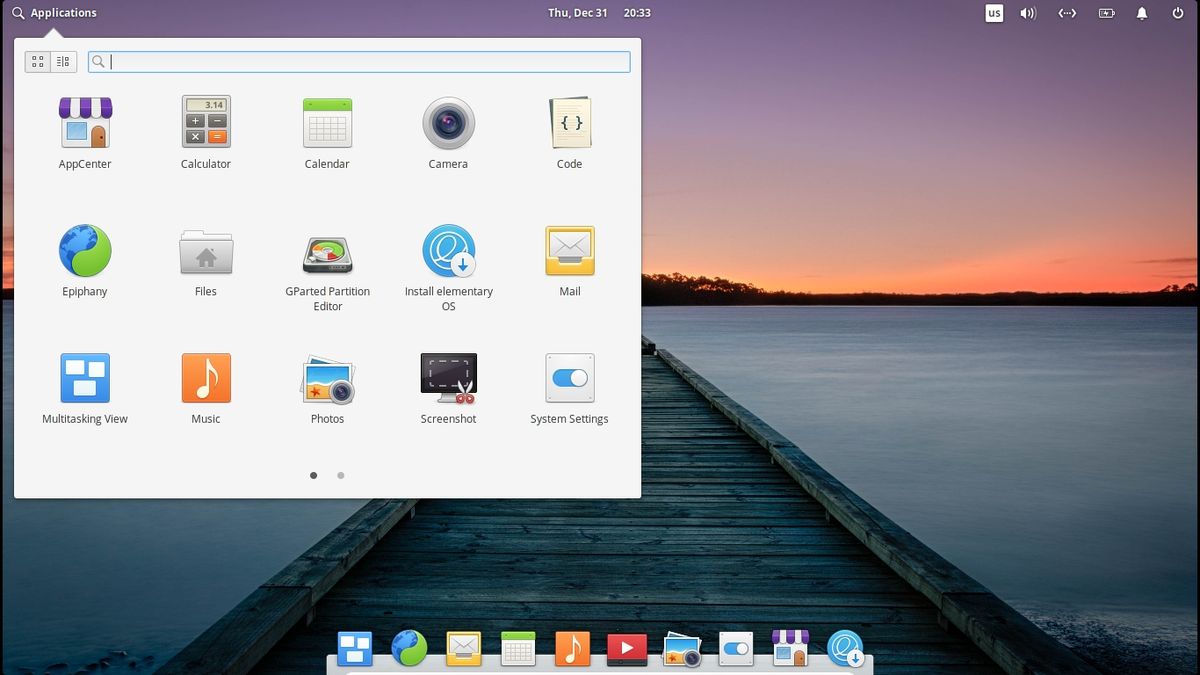Switch the launcher to list view
The image size is (1200, 675).
pos(63,61)
